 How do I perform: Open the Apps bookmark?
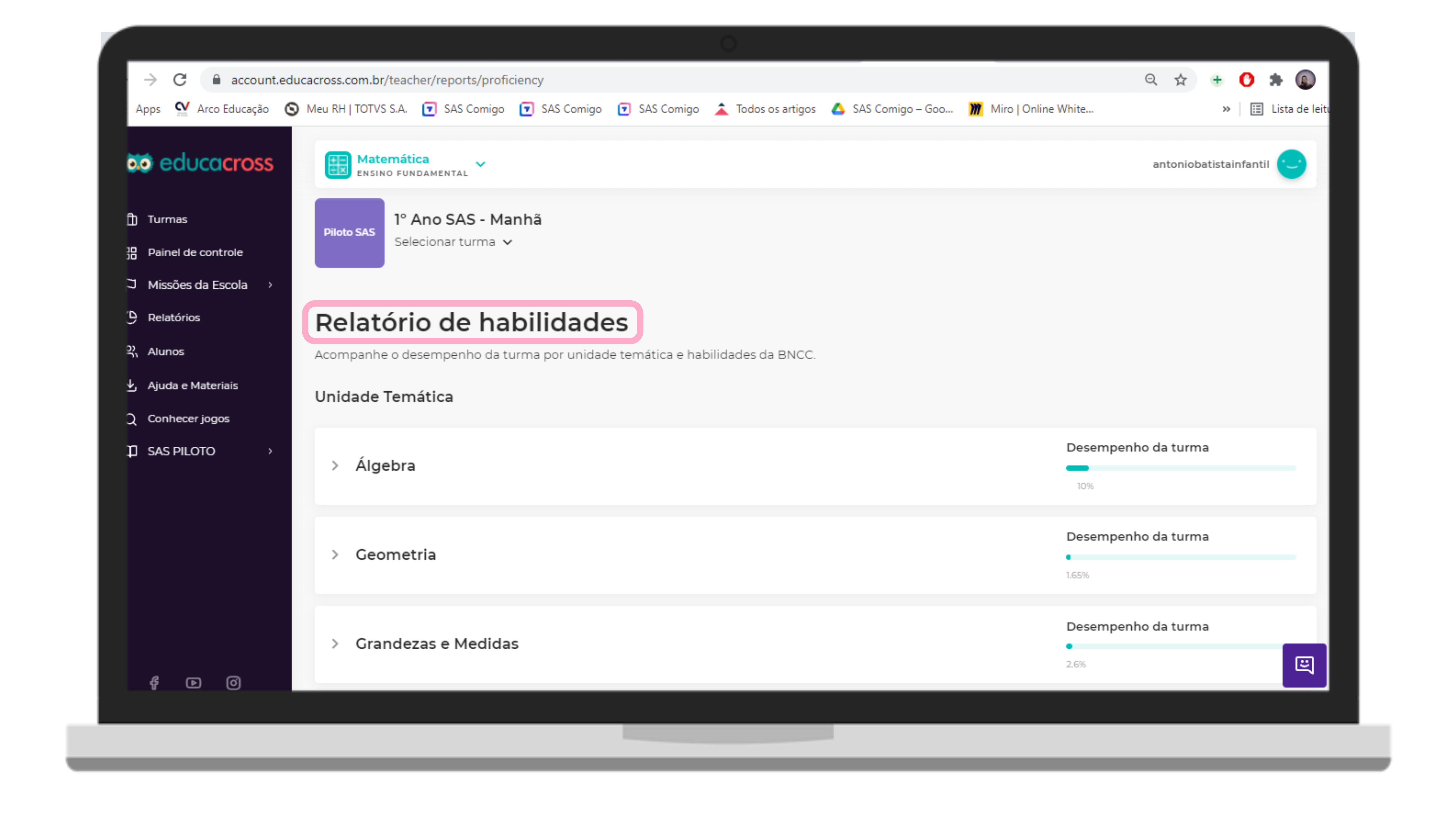coord(148,109)
